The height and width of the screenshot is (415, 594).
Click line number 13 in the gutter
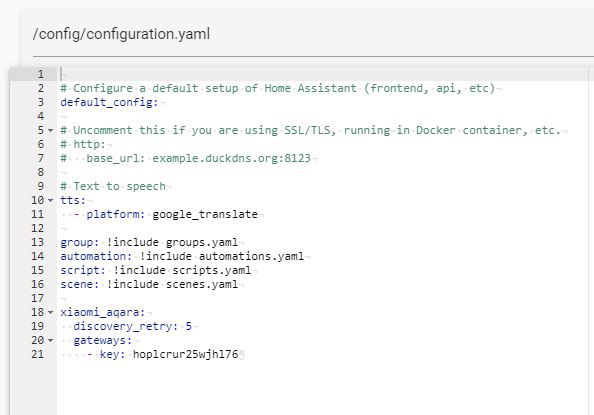click(x=38, y=242)
